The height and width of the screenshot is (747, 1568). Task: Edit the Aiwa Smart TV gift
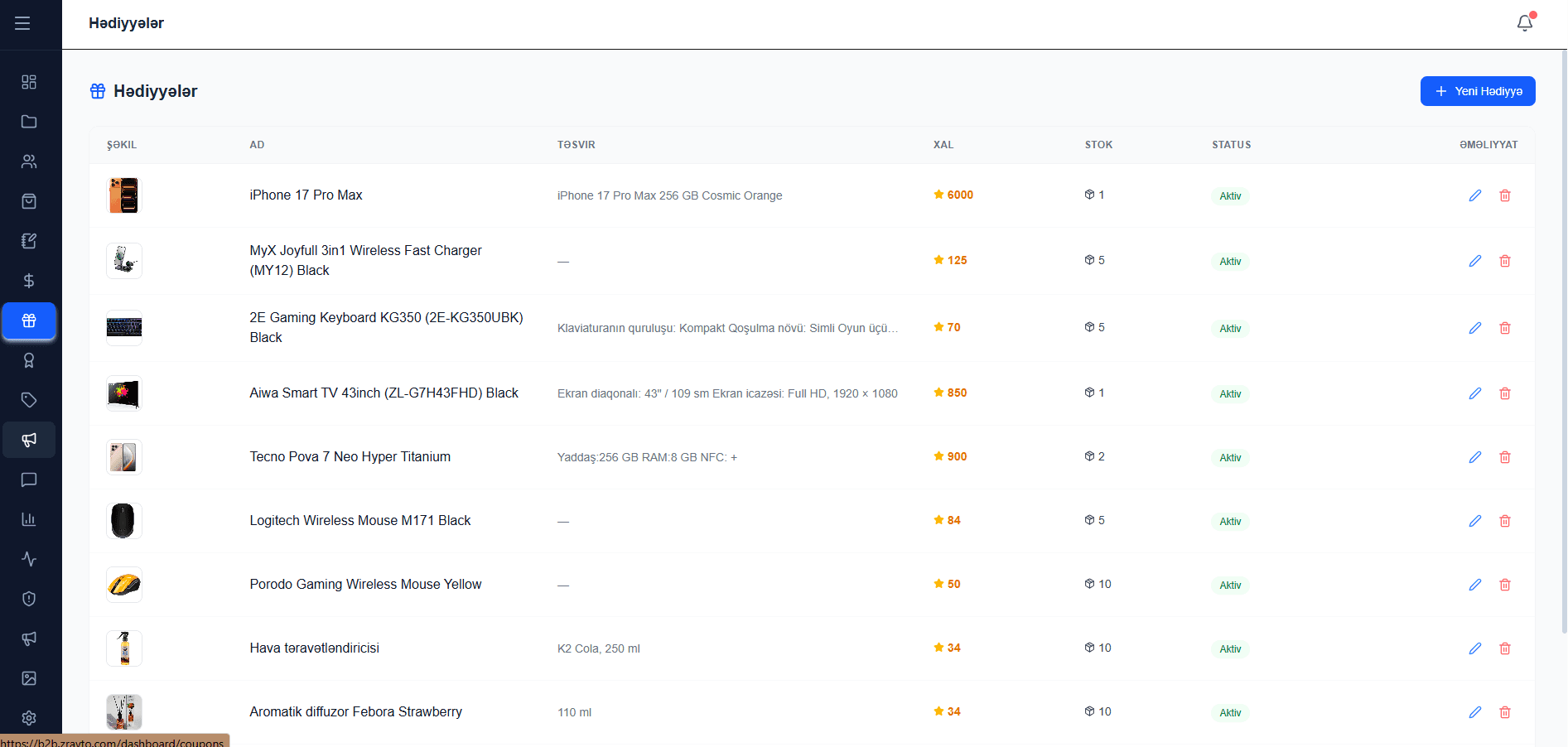click(x=1475, y=393)
